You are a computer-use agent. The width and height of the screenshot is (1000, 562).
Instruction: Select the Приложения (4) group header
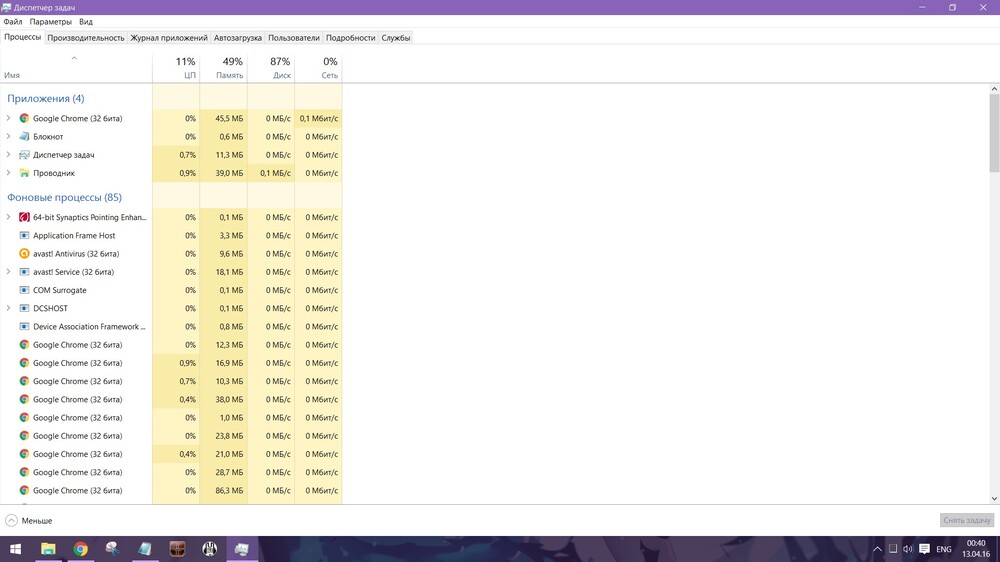pos(45,98)
